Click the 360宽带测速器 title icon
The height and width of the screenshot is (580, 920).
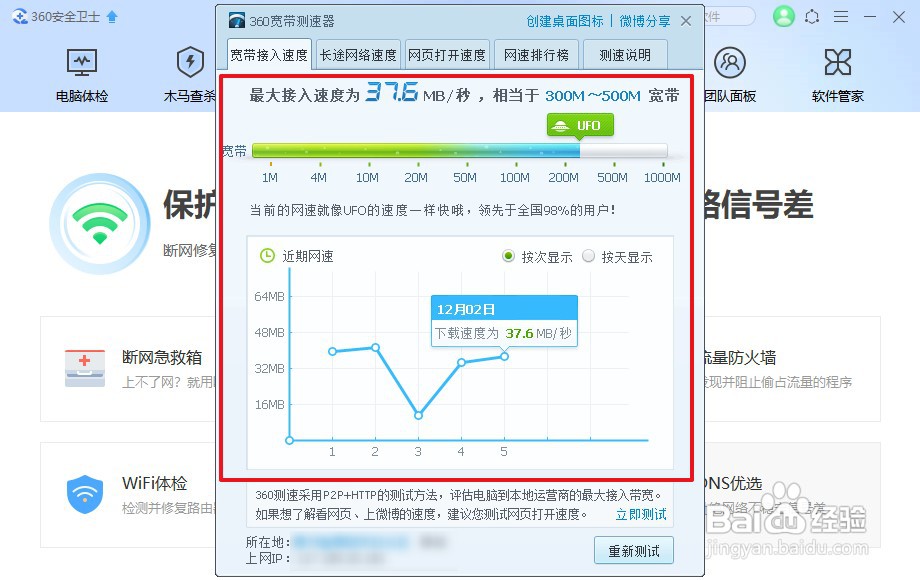point(236,21)
